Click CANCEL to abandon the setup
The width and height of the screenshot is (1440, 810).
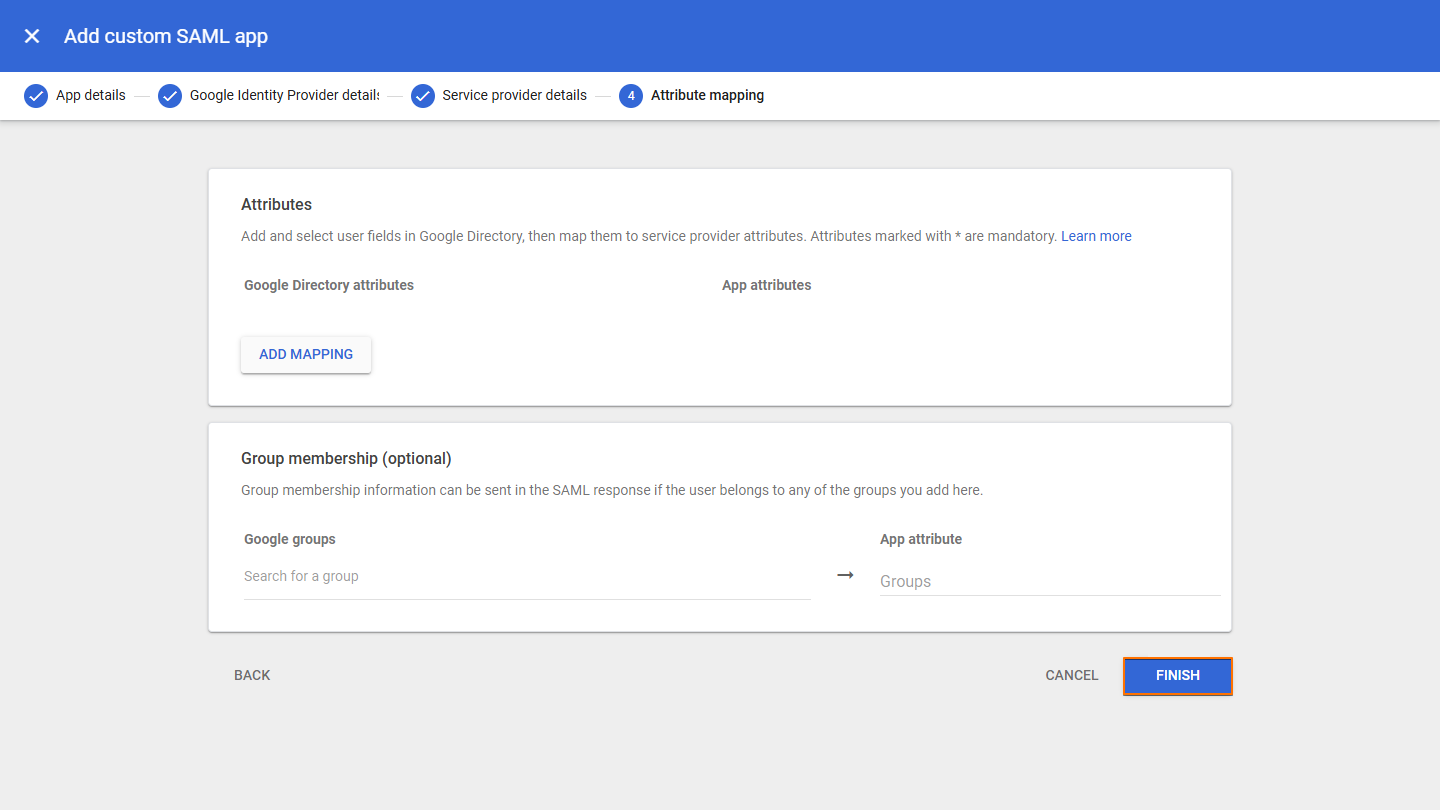1071,675
